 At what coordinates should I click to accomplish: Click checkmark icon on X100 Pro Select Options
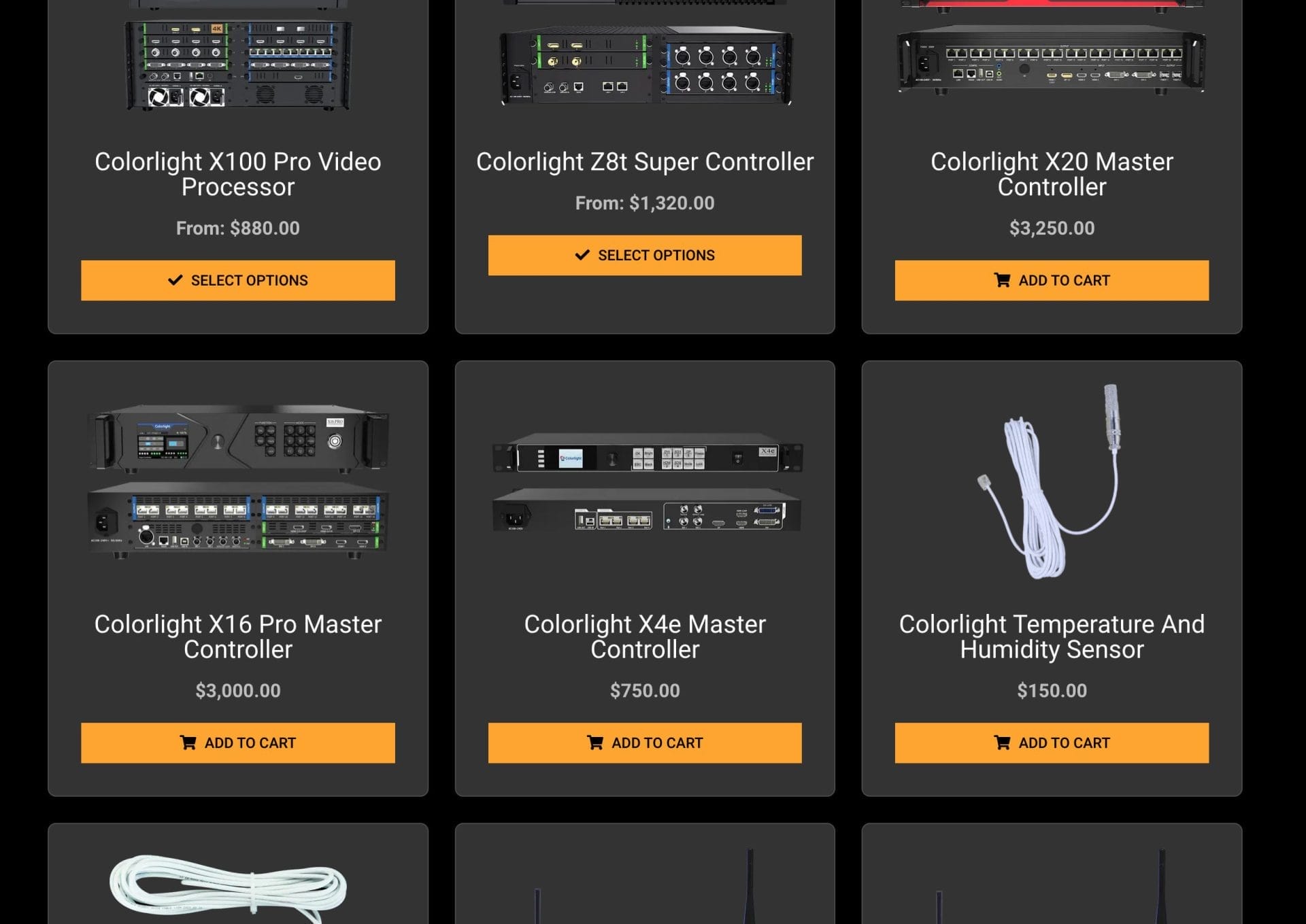(175, 280)
